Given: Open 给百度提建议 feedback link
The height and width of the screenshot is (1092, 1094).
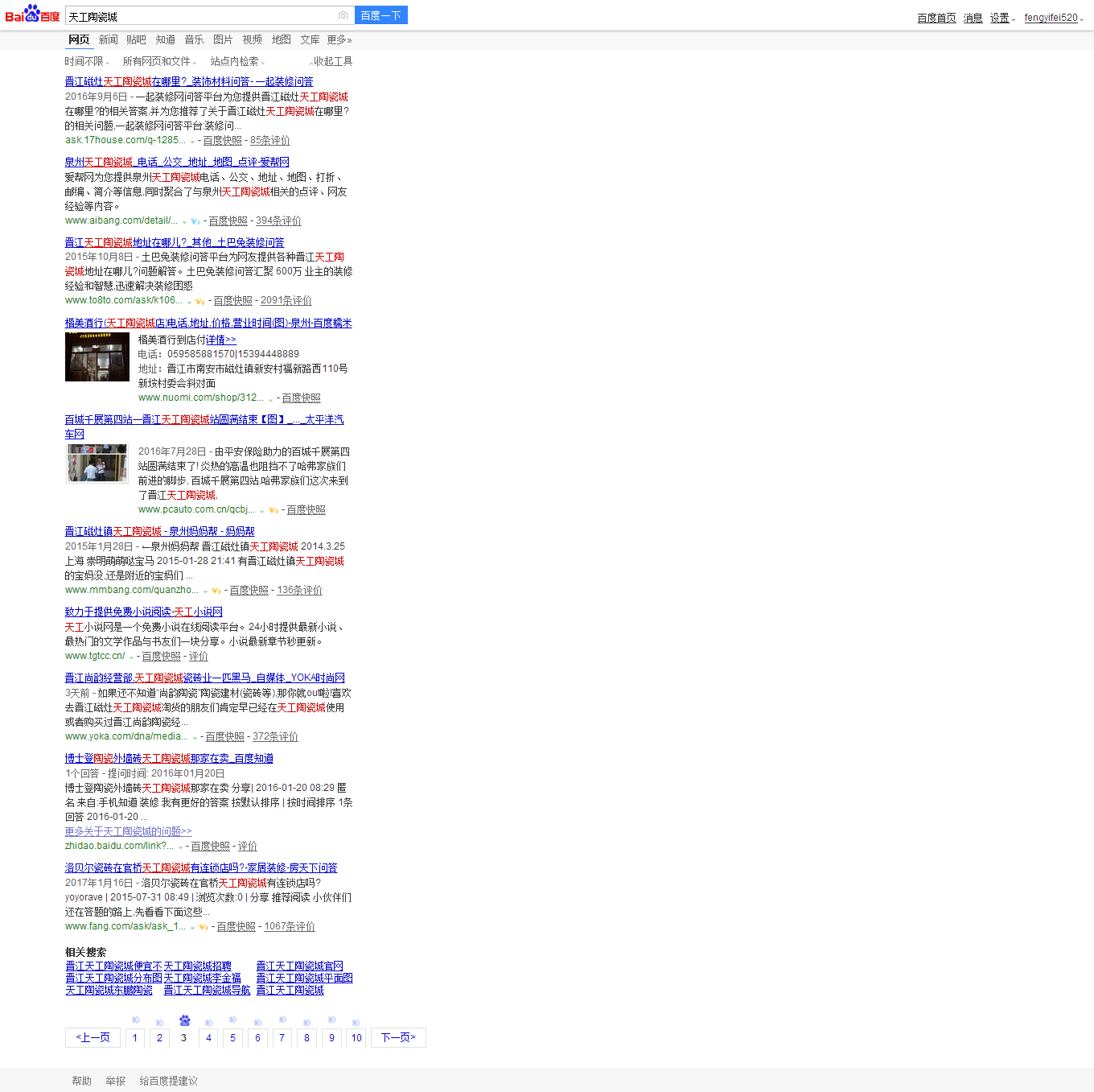Looking at the screenshot, I should pyautogui.click(x=168, y=1081).
